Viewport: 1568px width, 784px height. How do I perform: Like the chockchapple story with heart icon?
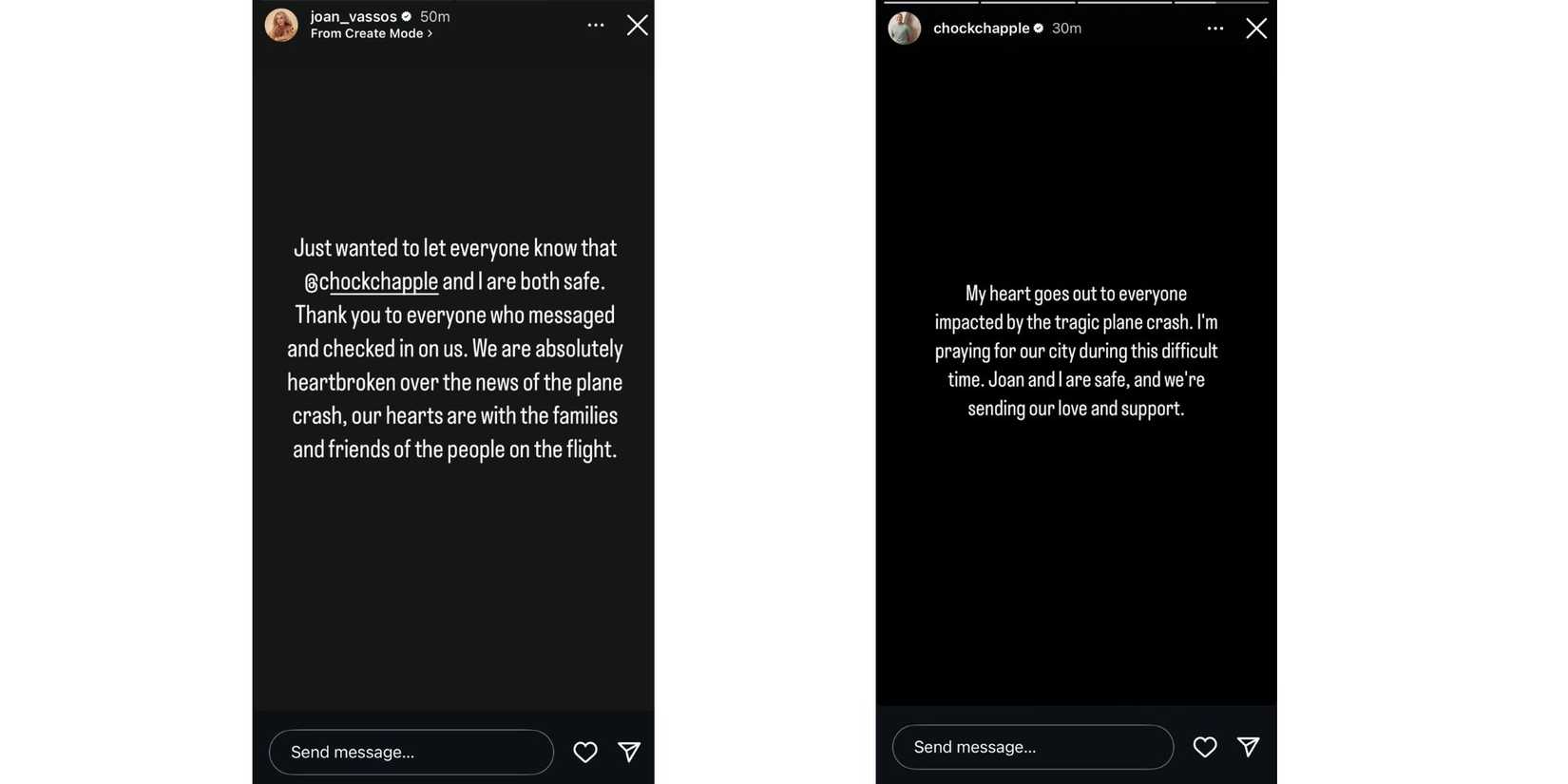(x=1205, y=747)
